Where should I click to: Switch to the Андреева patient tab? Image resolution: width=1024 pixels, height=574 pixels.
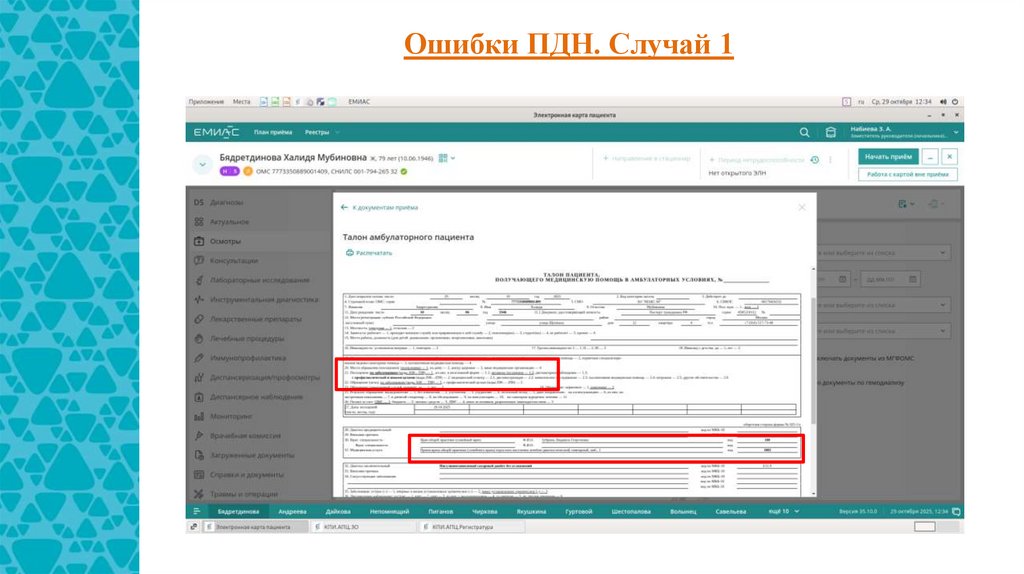(x=292, y=511)
